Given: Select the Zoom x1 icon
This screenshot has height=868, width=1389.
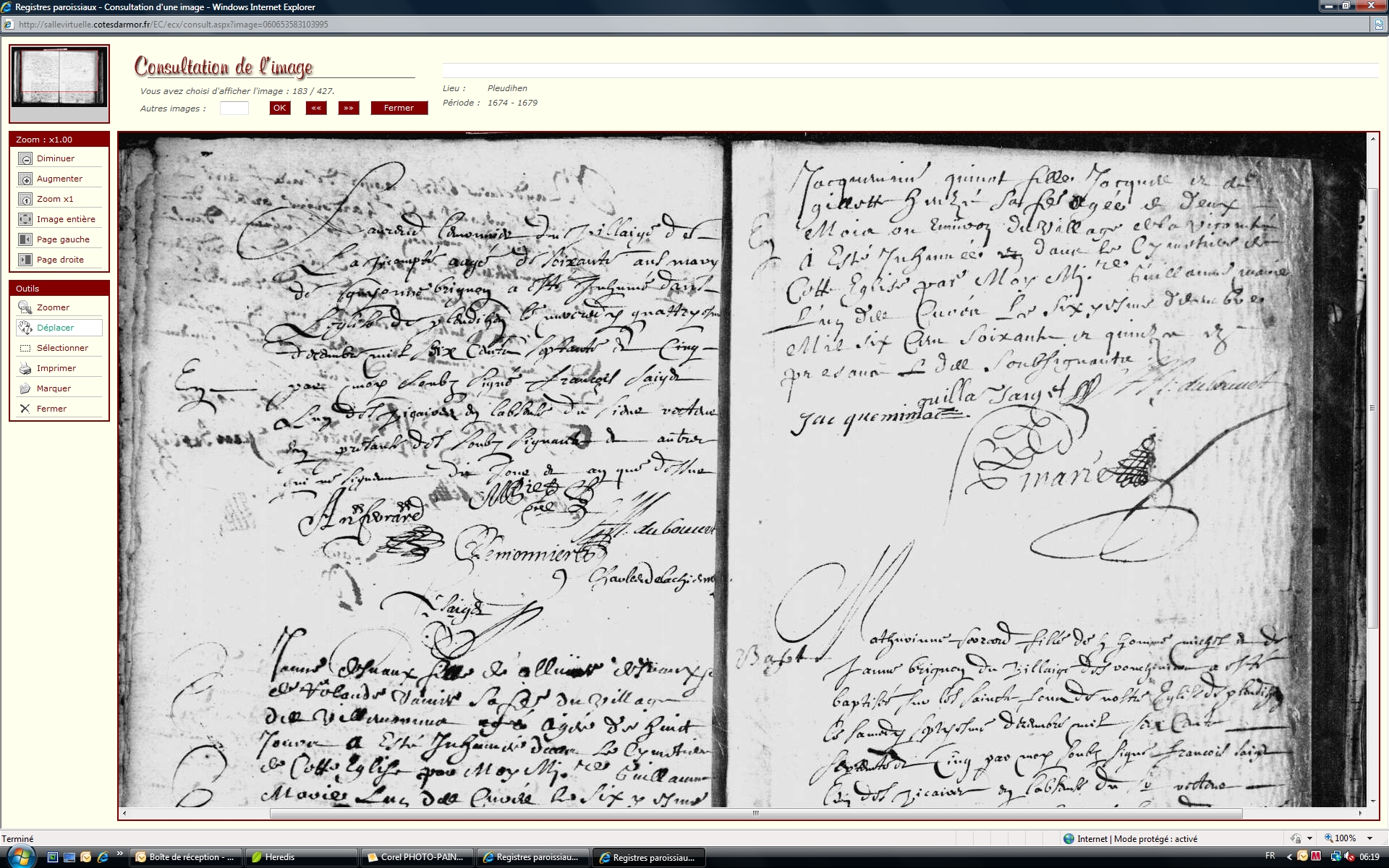Looking at the screenshot, I should pyautogui.click(x=25, y=199).
